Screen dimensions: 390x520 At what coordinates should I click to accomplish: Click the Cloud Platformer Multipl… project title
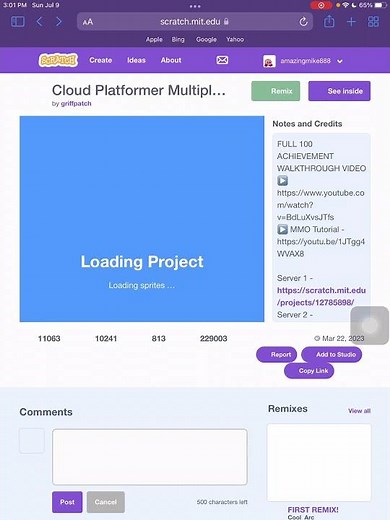[139, 90]
